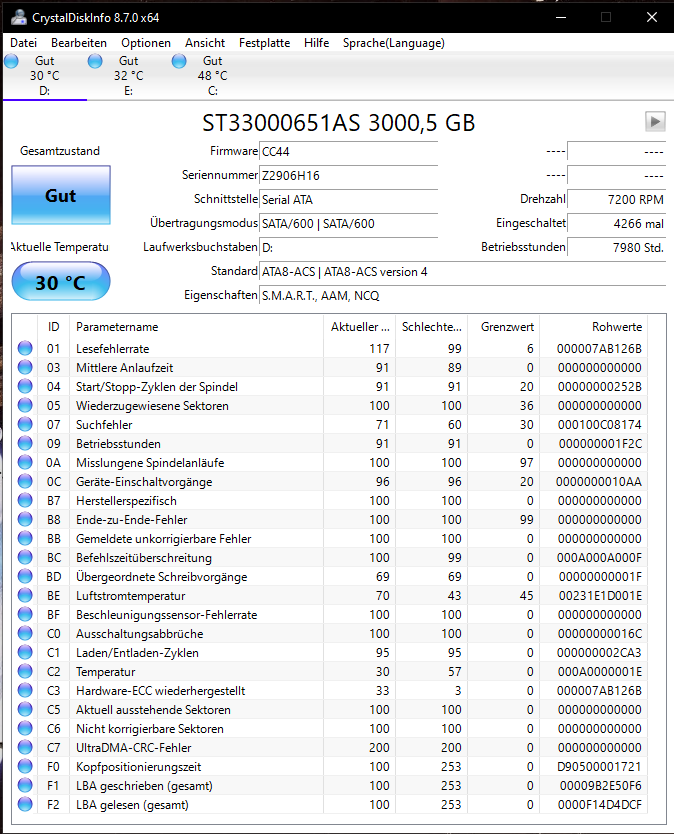Click the Schnittstelle field Serial ATA

click(348, 199)
